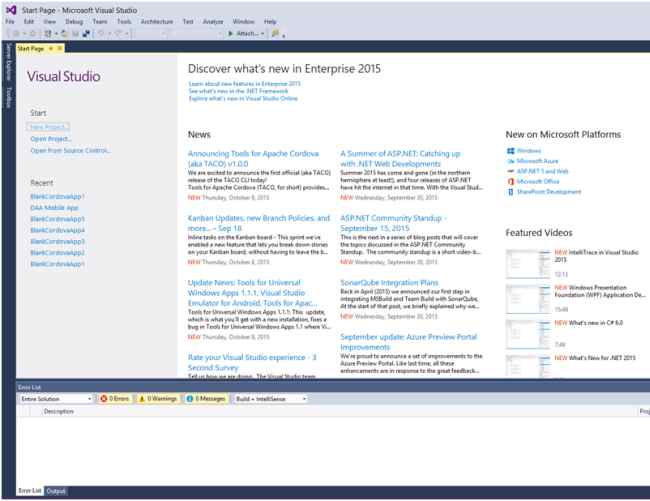Open IntelliTrace in Visual Studio 2015 video thumbnail
Viewport: 650px width, 501px height.
click(x=528, y=264)
